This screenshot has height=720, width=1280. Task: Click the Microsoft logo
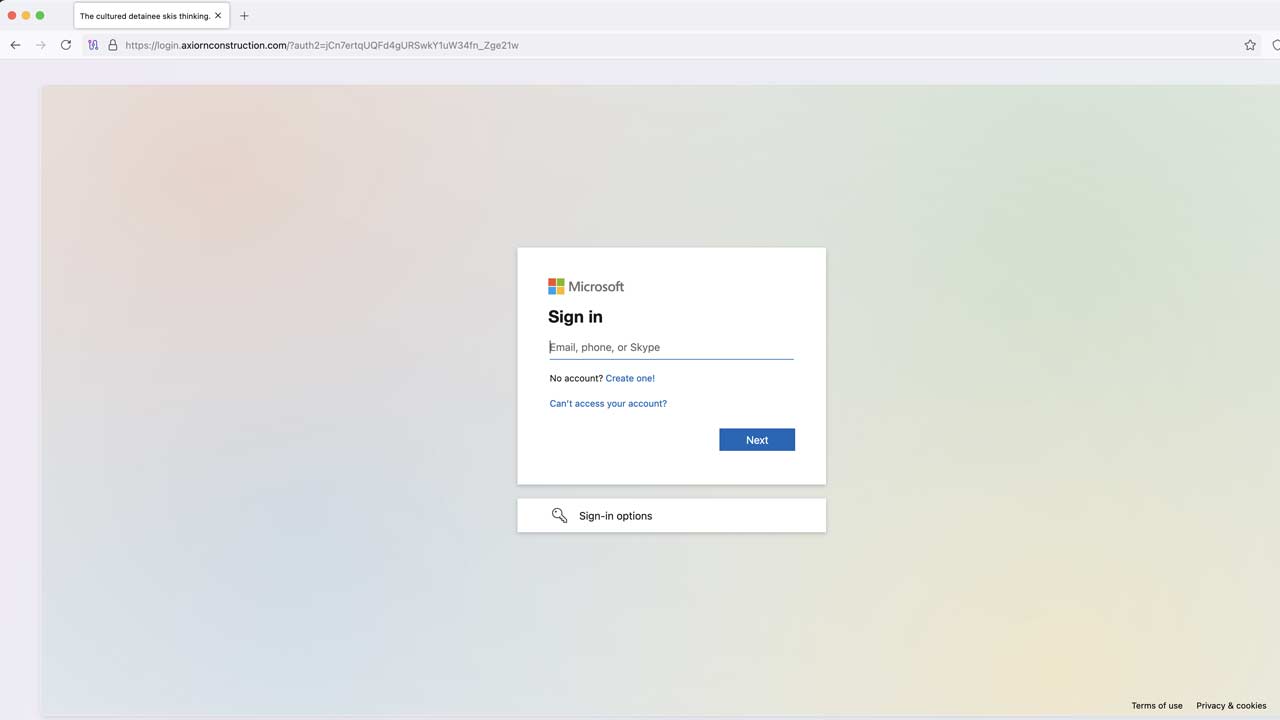(586, 287)
